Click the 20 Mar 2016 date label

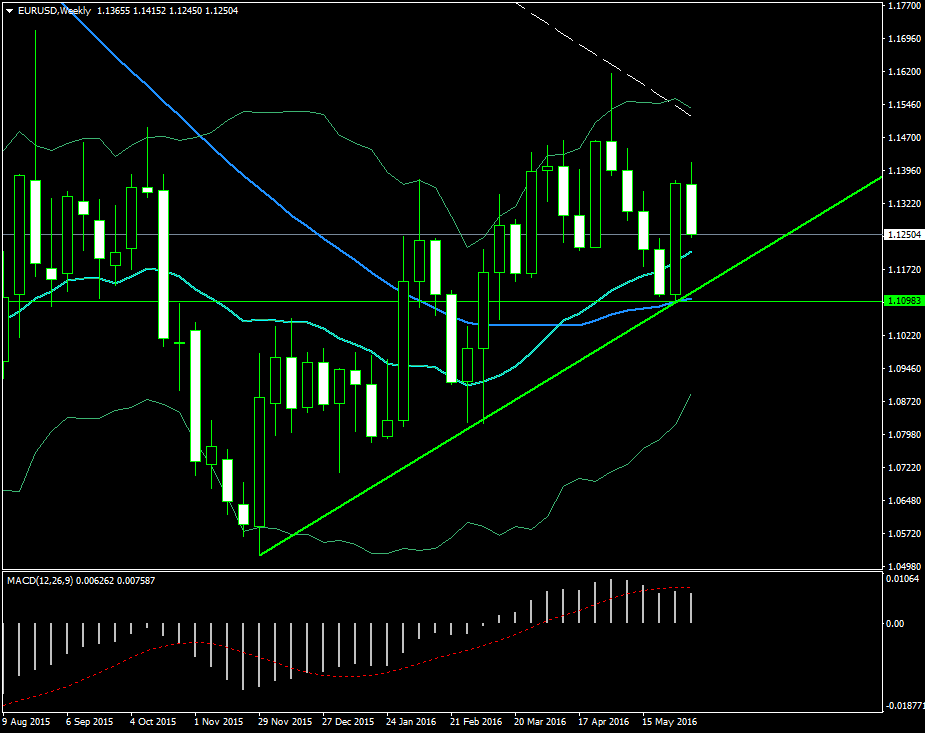540,721
